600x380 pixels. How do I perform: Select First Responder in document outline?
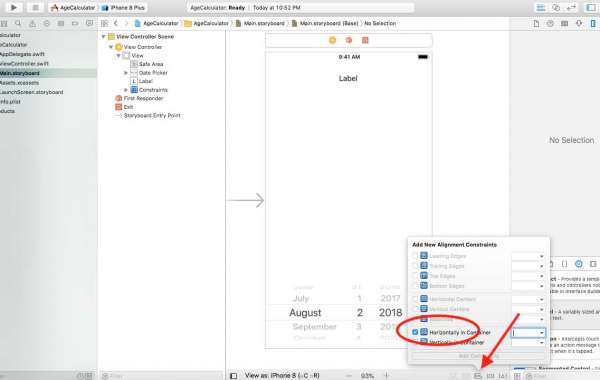pos(139,98)
